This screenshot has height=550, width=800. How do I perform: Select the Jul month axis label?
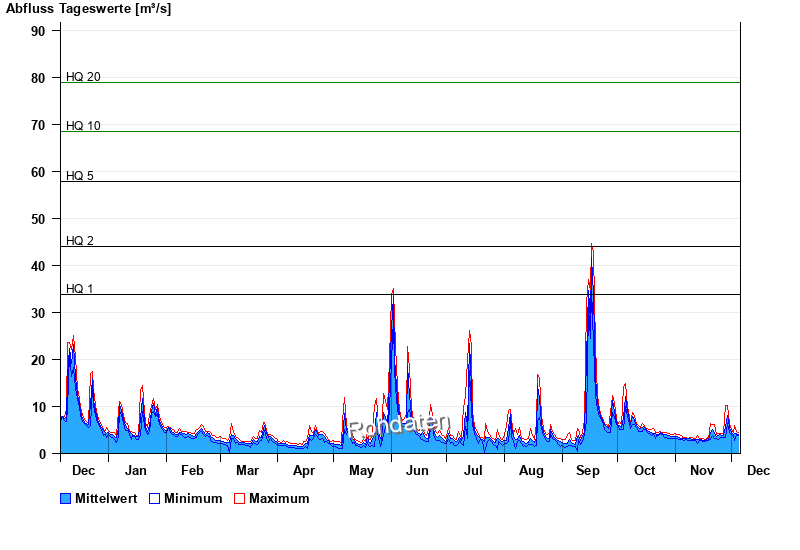(x=474, y=471)
